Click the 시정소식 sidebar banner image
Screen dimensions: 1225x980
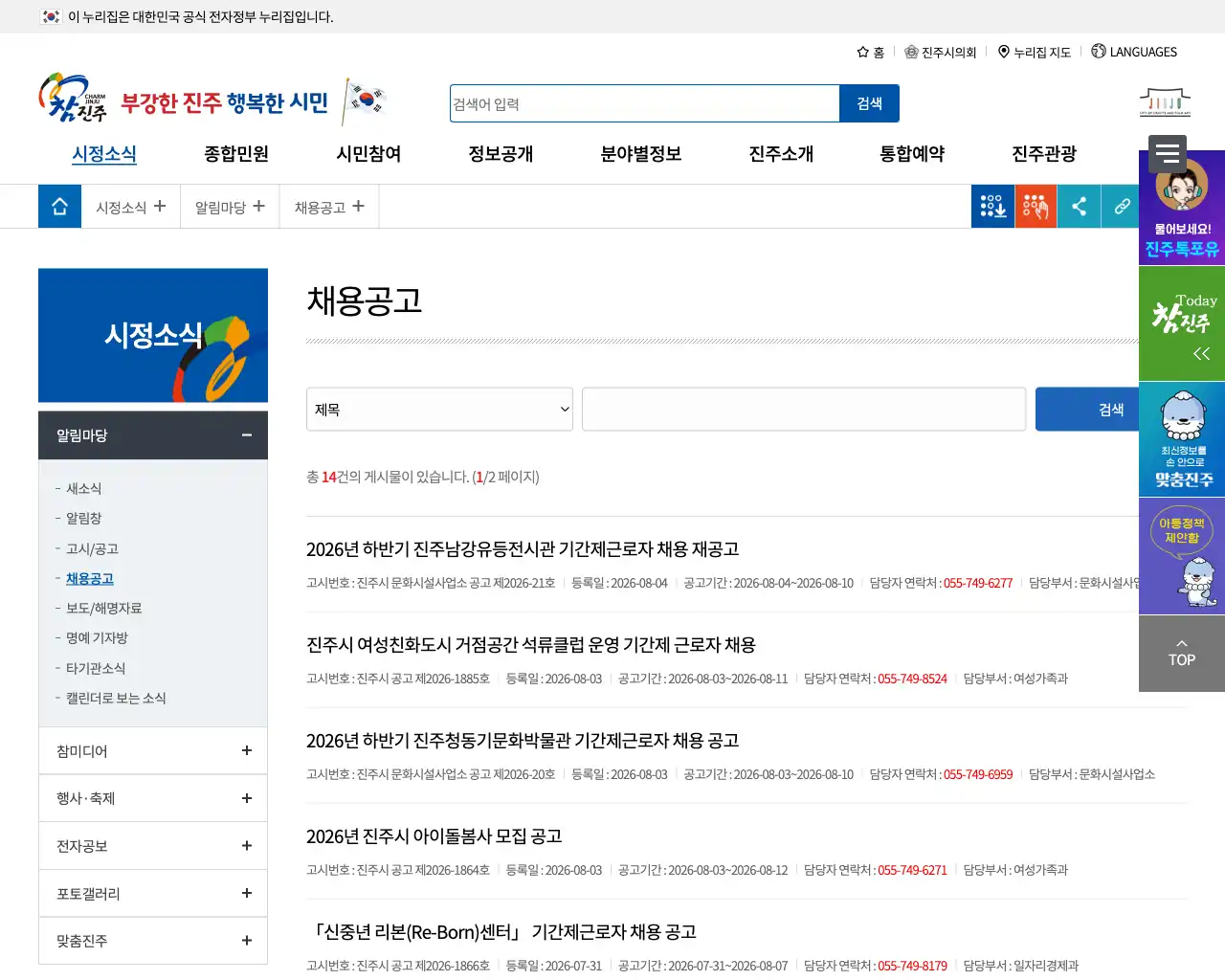click(153, 335)
